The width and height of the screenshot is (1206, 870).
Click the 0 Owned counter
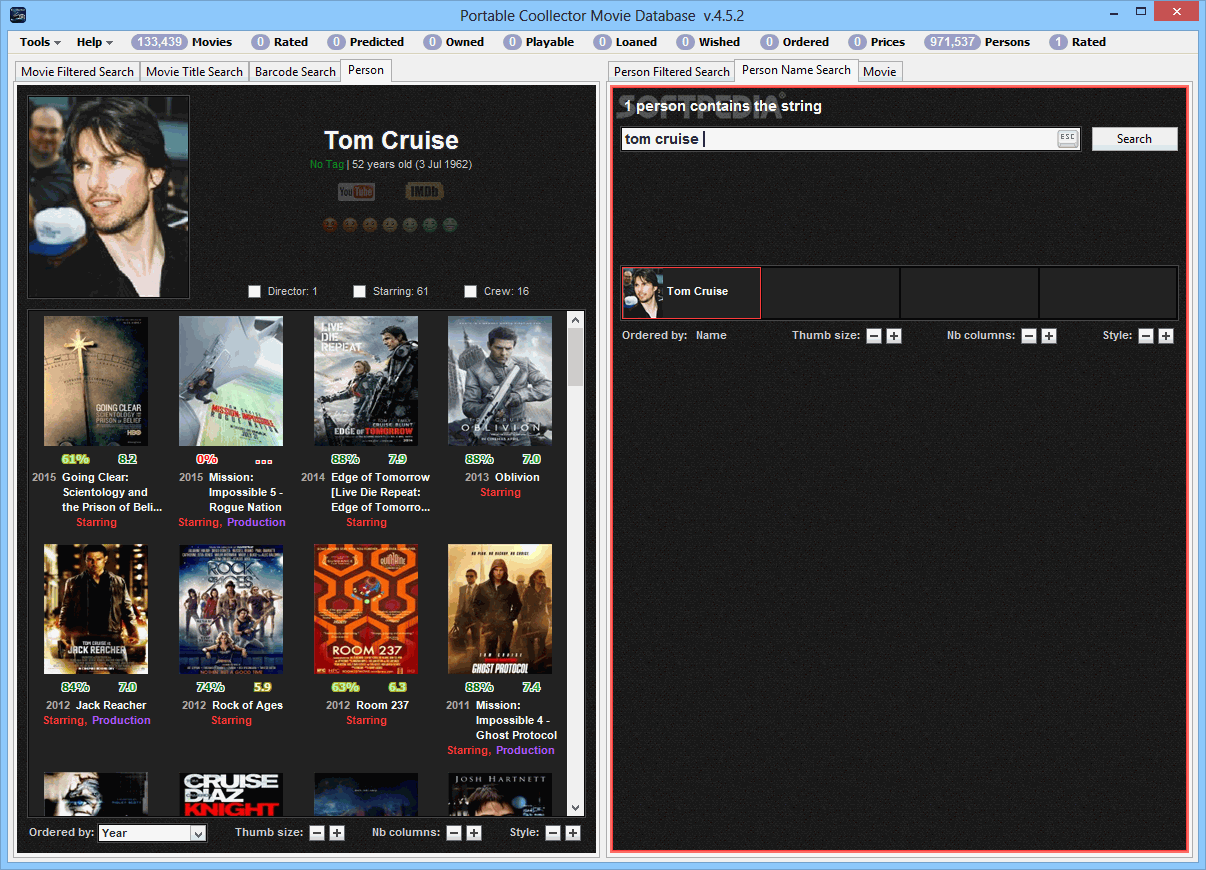(453, 42)
